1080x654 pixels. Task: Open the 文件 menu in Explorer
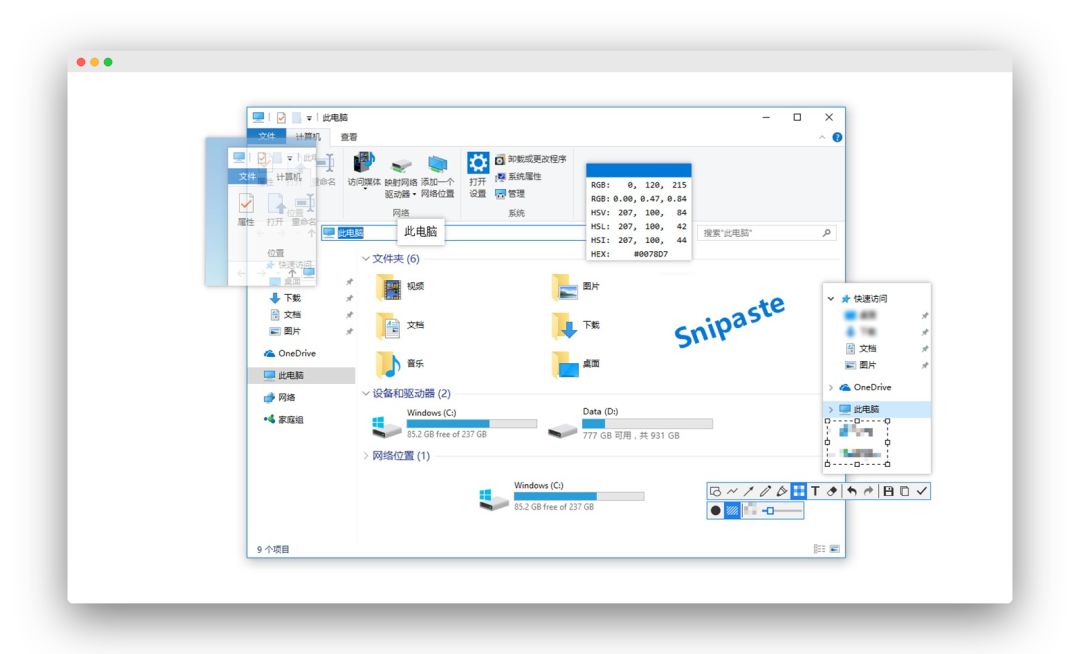[268, 133]
